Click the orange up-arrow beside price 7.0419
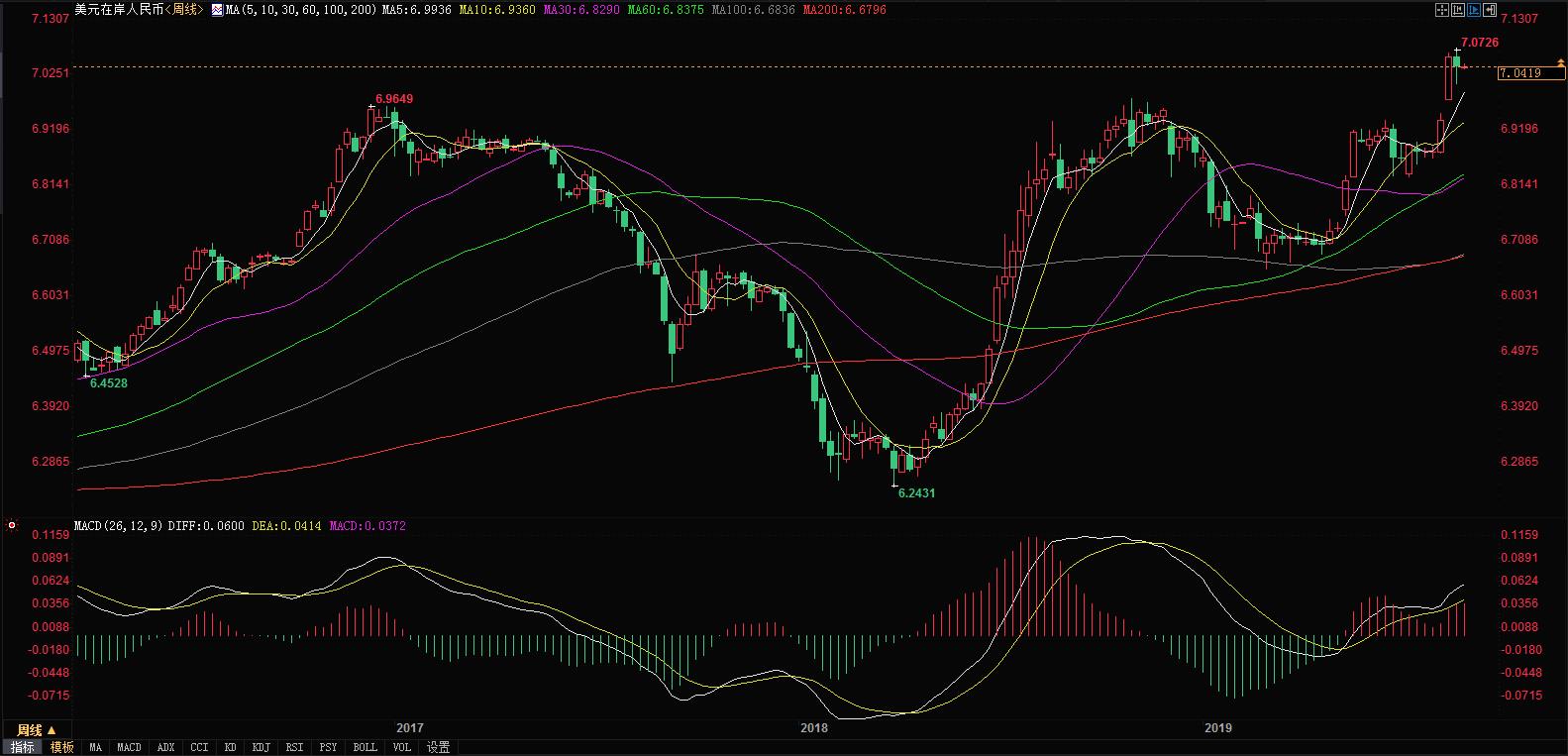This screenshot has height=756, width=1568. [1561, 63]
